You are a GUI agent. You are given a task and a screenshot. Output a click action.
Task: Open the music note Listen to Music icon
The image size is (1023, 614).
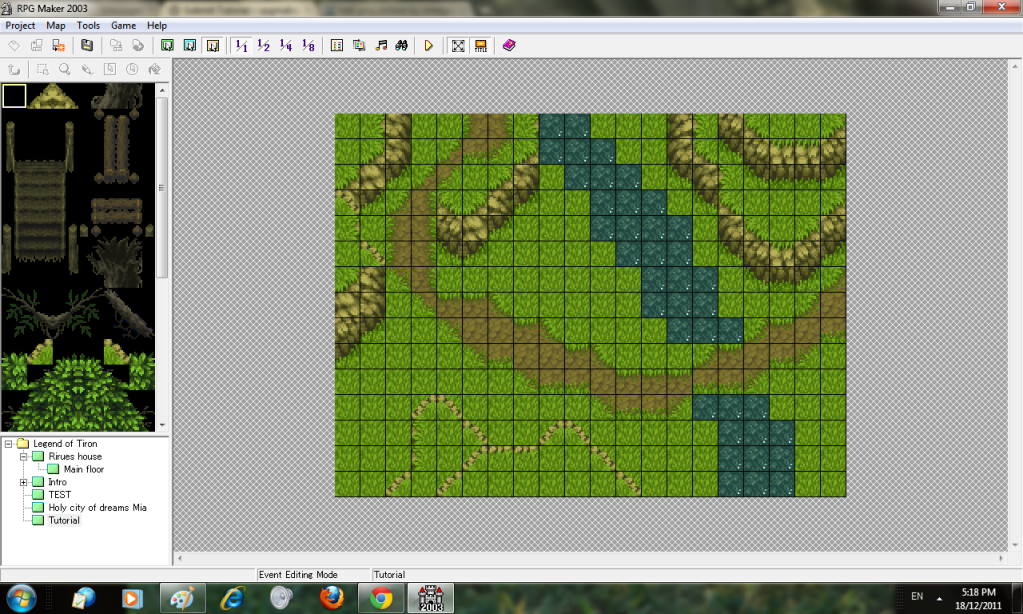381,46
